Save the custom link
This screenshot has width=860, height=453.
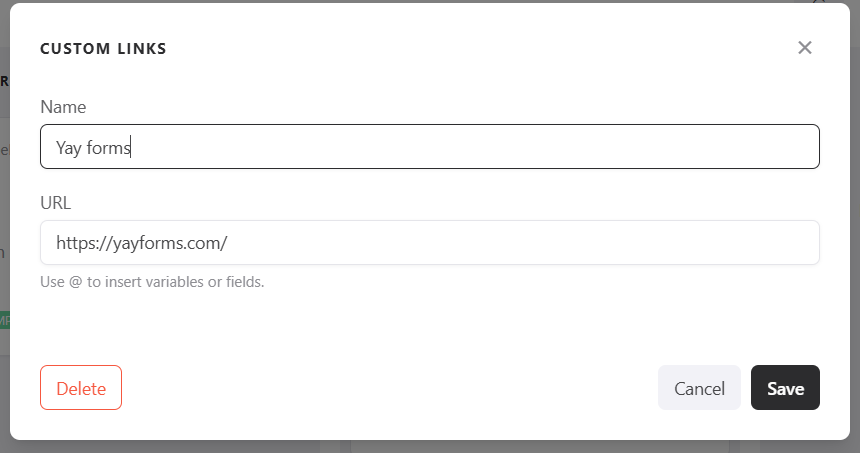pos(785,388)
